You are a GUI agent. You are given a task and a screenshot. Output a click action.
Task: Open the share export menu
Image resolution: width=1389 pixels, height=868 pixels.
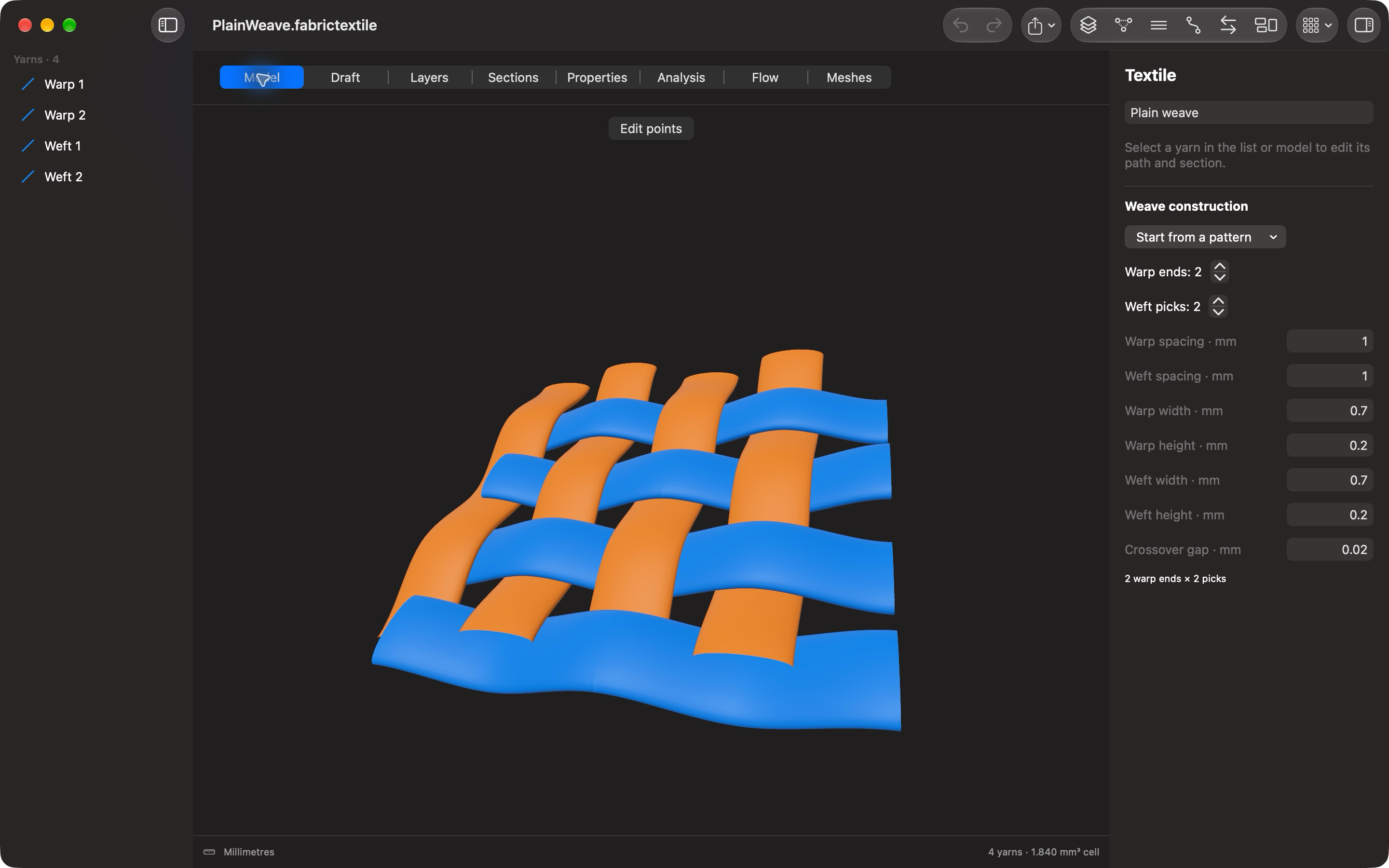[1041, 25]
